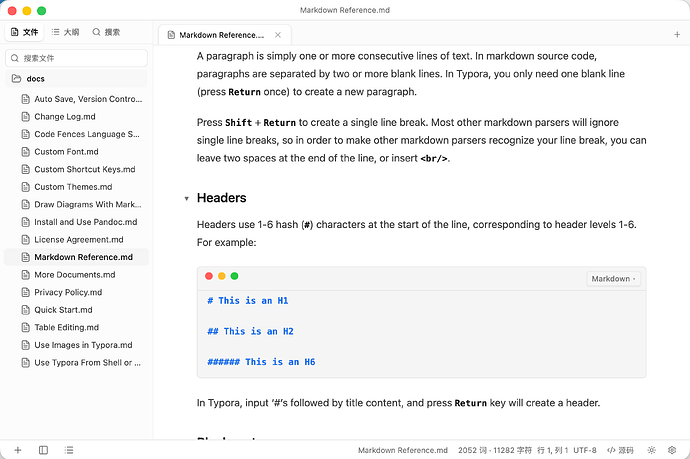Toggle the sidebar panel icon in status bar
The image size is (690, 459).
pyautogui.click(x=43, y=450)
